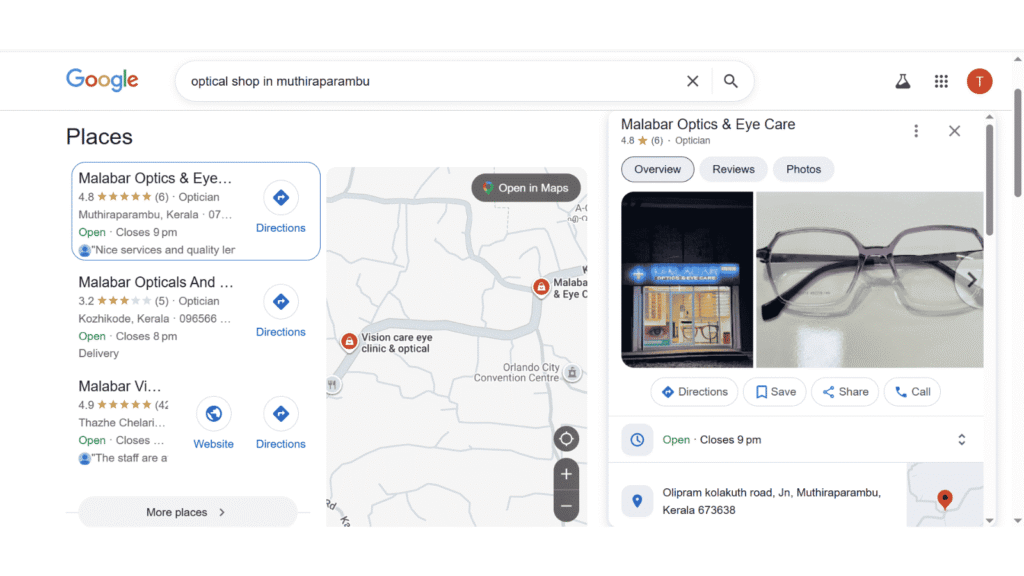
Task: Expand opening hours chevron
Action: (961, 440)
